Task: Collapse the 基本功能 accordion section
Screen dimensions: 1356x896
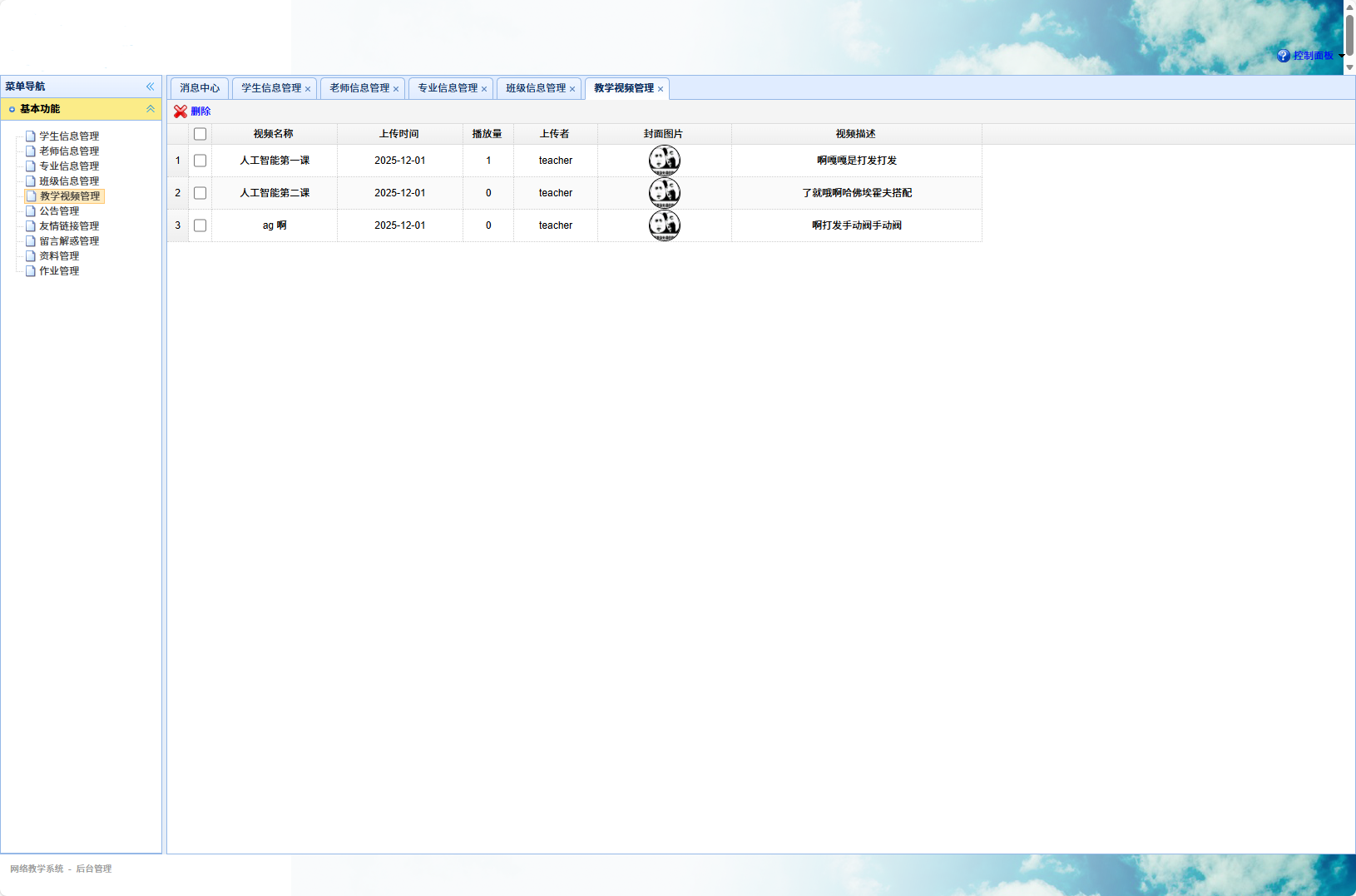Action: click(151, 109)
